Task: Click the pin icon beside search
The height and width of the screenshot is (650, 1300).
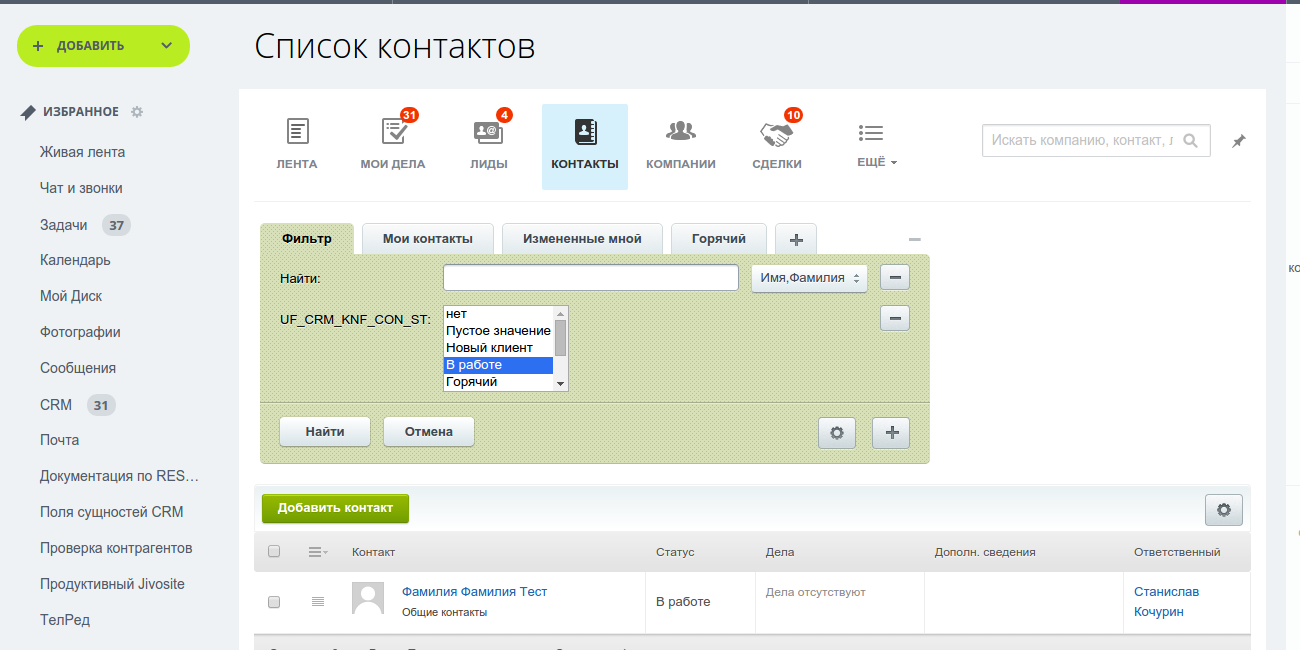Action: [1238, 142]
